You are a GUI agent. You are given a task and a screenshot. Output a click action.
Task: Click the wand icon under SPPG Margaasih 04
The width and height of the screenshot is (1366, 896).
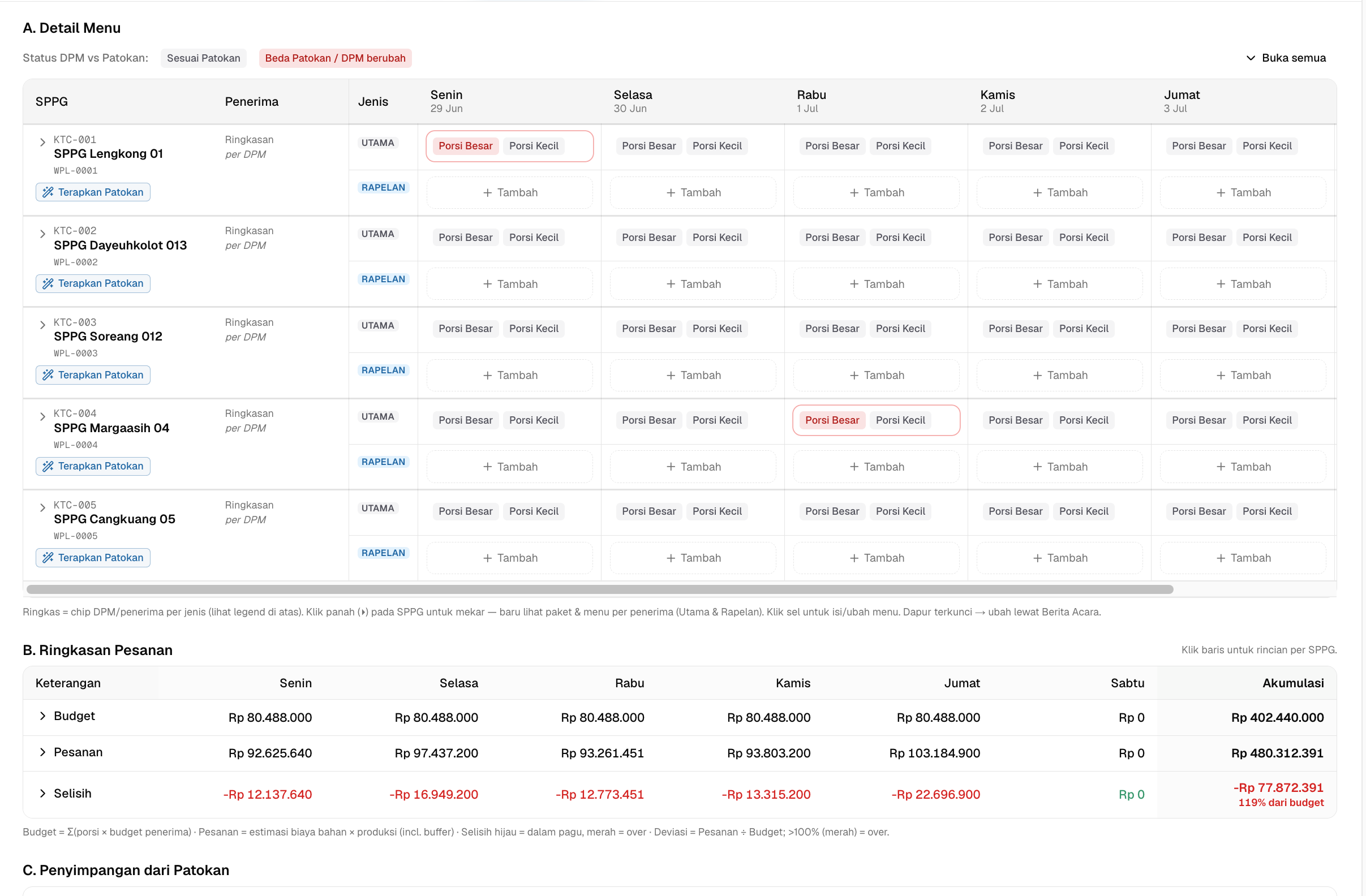tap(48, 466)
